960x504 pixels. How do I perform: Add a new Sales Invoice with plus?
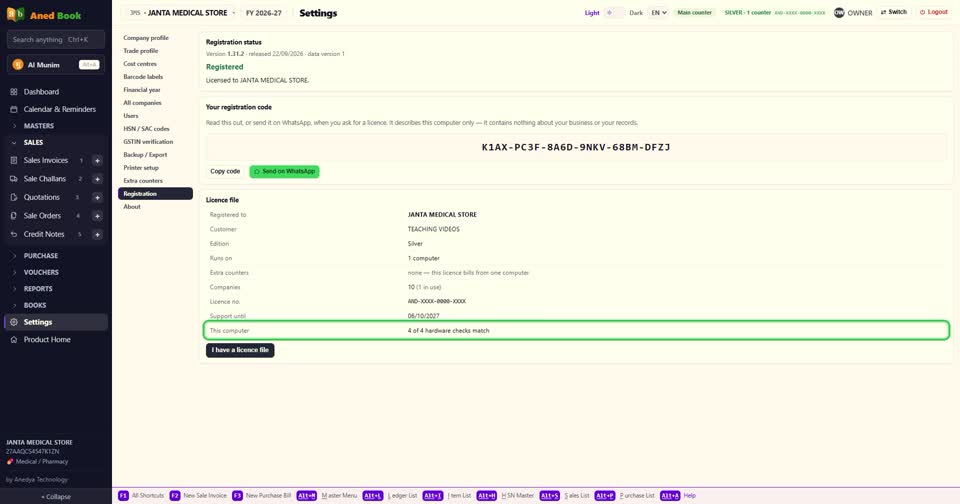97,160
